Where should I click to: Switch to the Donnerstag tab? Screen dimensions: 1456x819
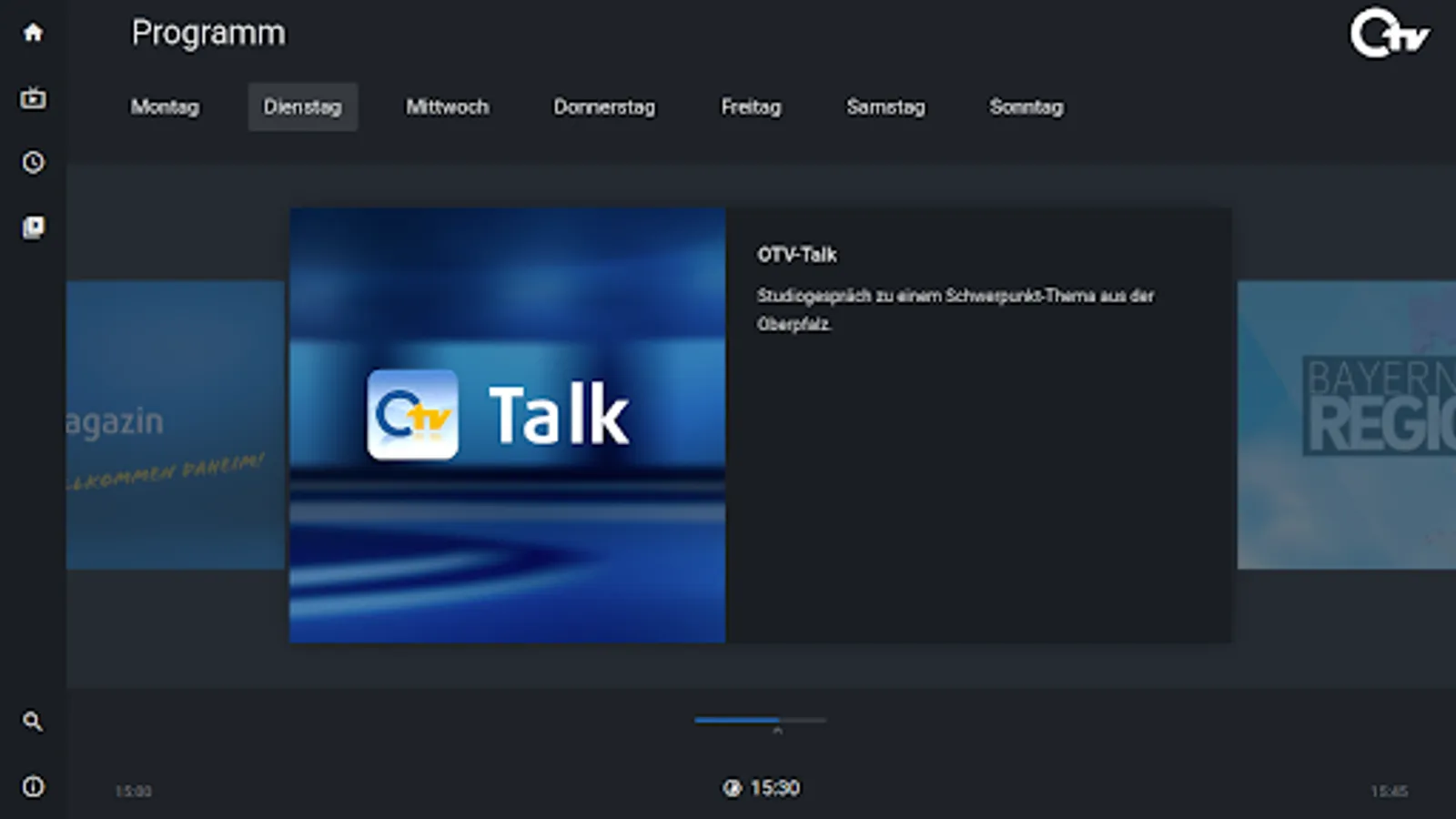coord(604,107)
